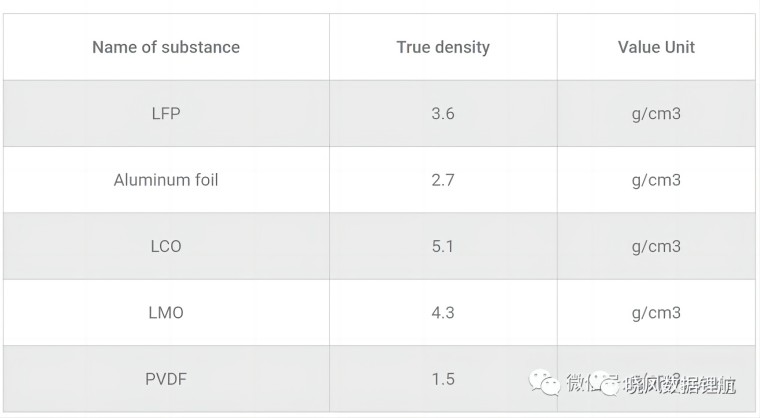Screen dimensions: 760x418
Task: Click the LFP substance cell
Action: (x=166, y=113)
